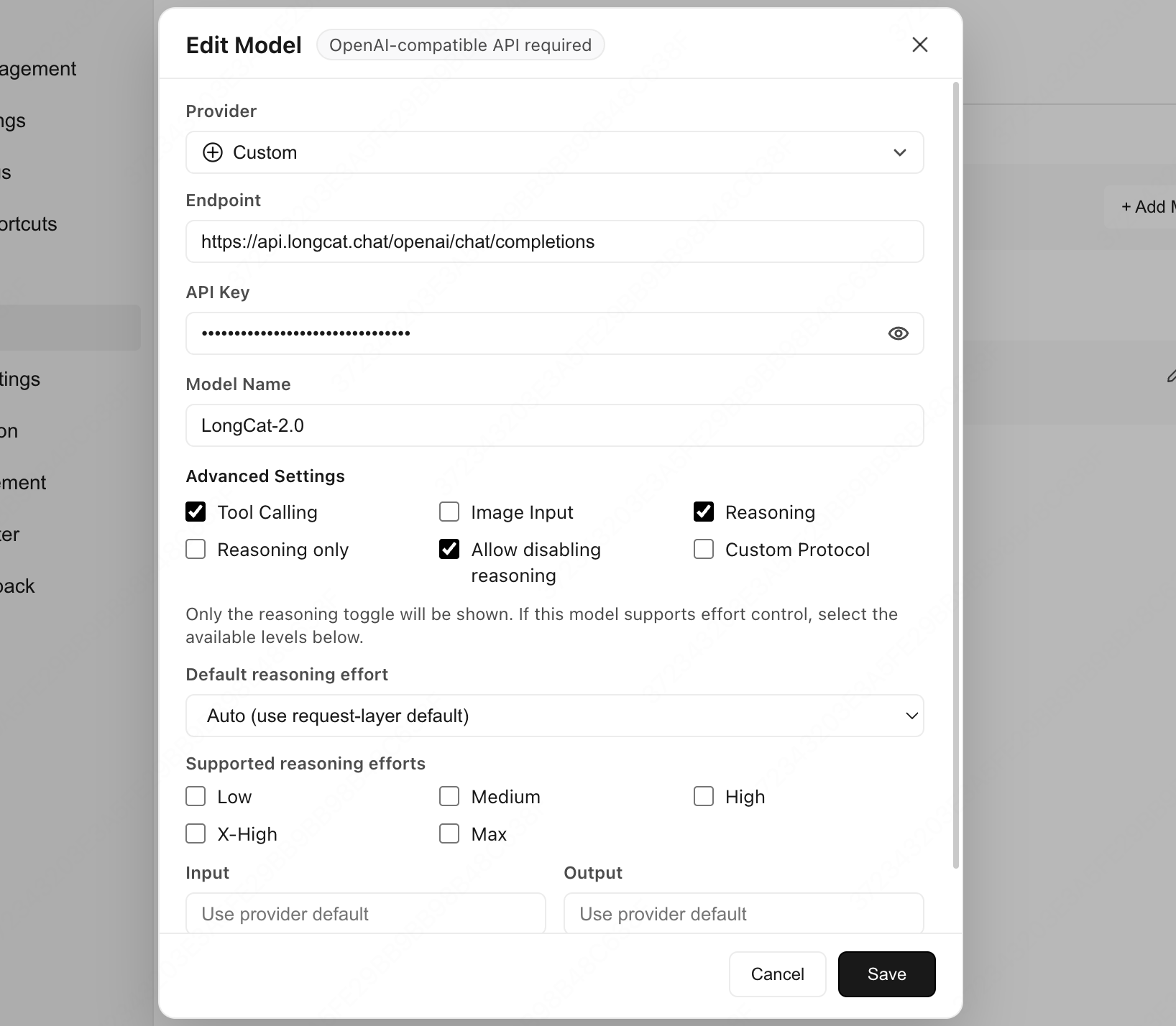1176x1026 pixels.
Task: Enable the Custom Protocol checkbox
Action: tap(704, 549)
